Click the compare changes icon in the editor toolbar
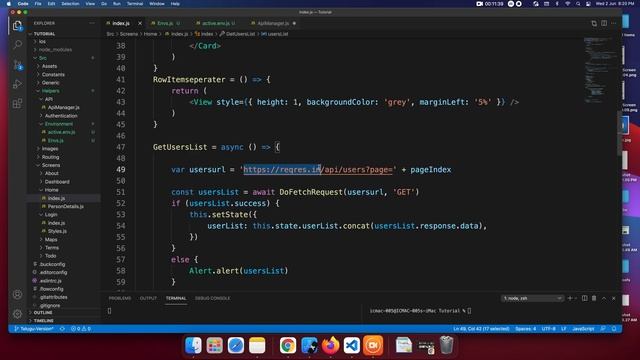640x360 pixels. (x=594, y=23)
